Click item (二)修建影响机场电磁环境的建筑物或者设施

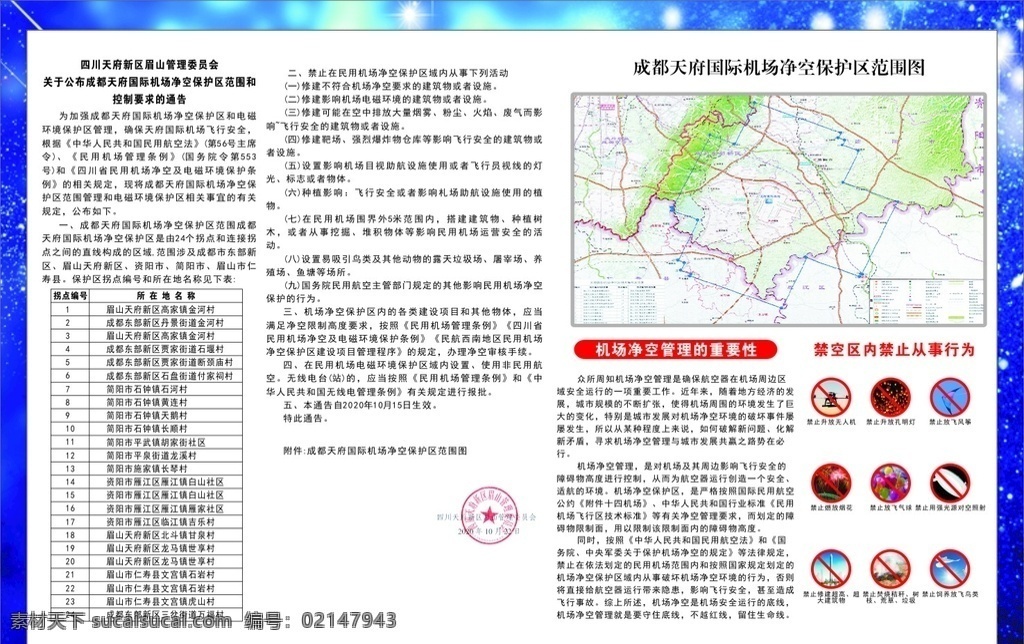click(x=385, y=99)
